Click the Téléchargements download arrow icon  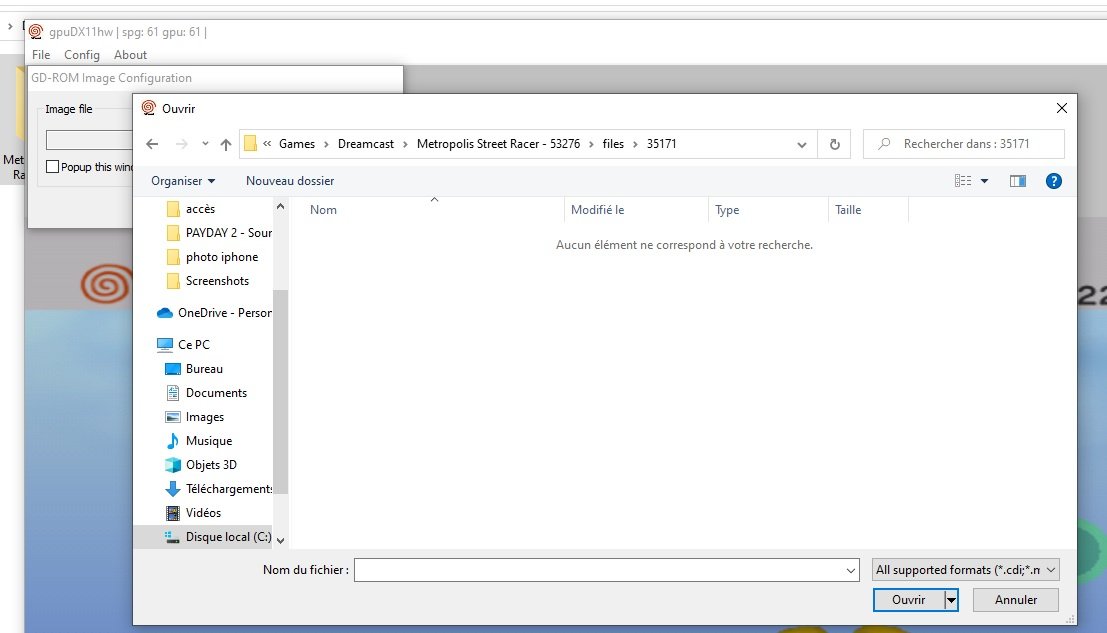tap(172, 489)
